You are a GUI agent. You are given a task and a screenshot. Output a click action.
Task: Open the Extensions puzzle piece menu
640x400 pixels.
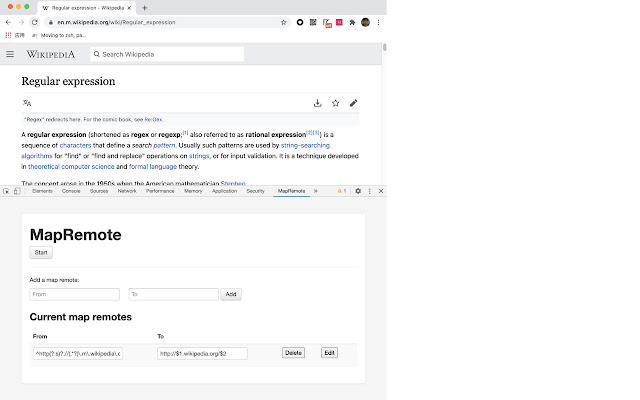(x=352, y=22)
